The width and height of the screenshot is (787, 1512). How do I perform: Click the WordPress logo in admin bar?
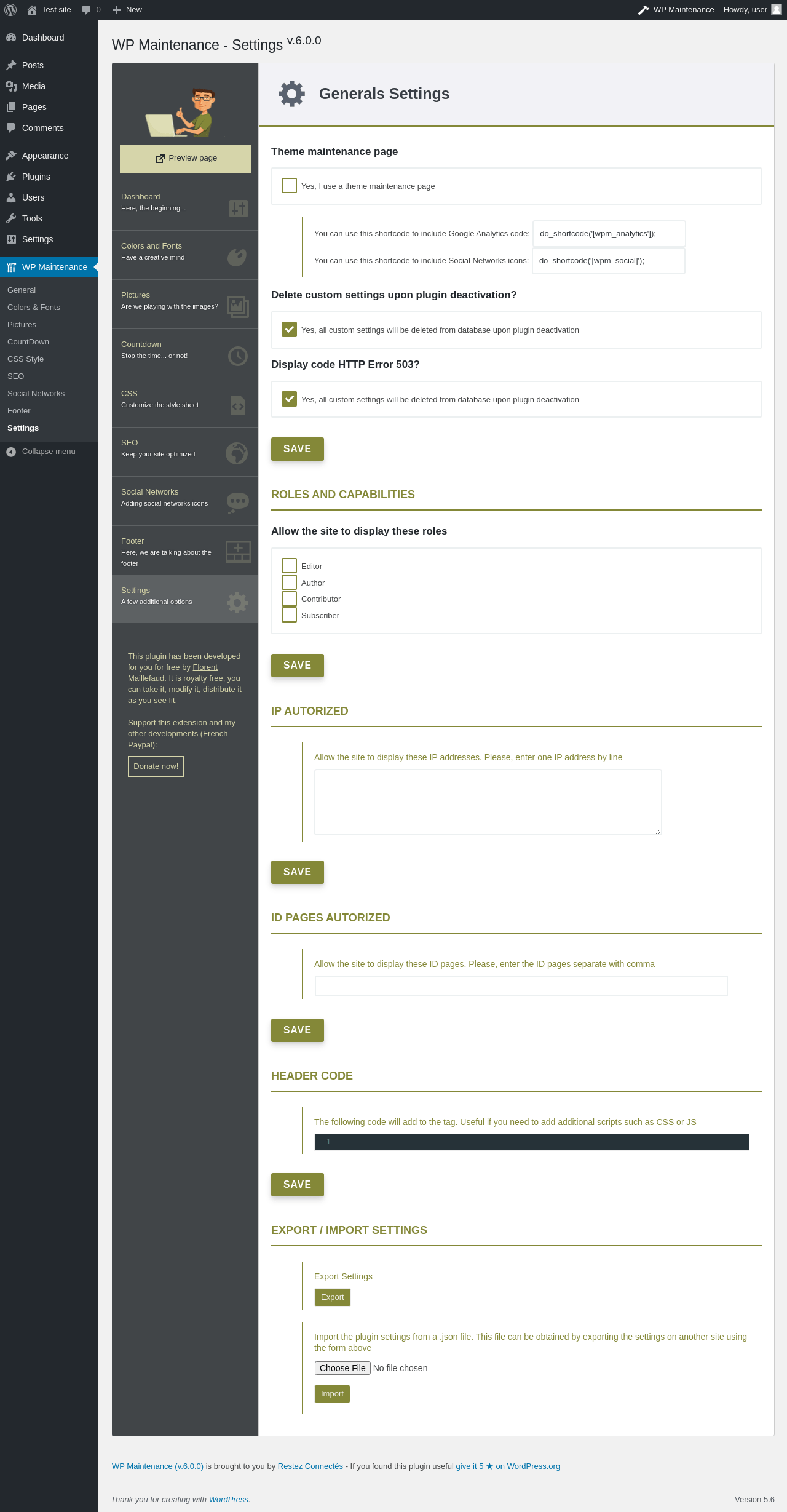point(10,10)
